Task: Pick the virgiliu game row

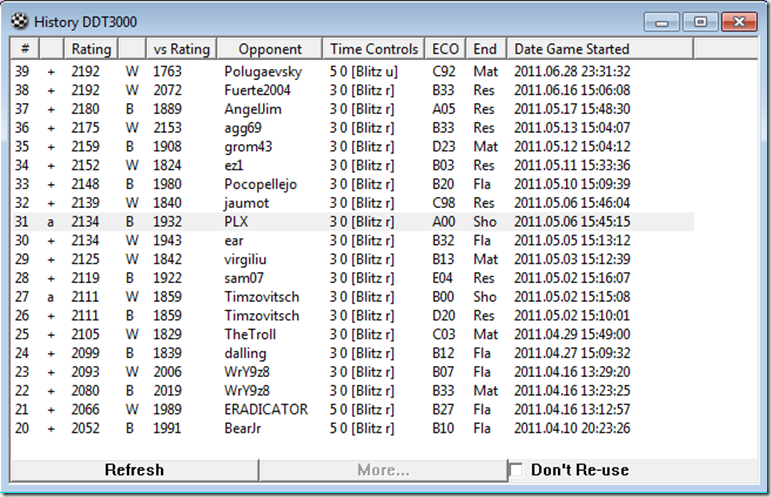Action: click(353, 259)
